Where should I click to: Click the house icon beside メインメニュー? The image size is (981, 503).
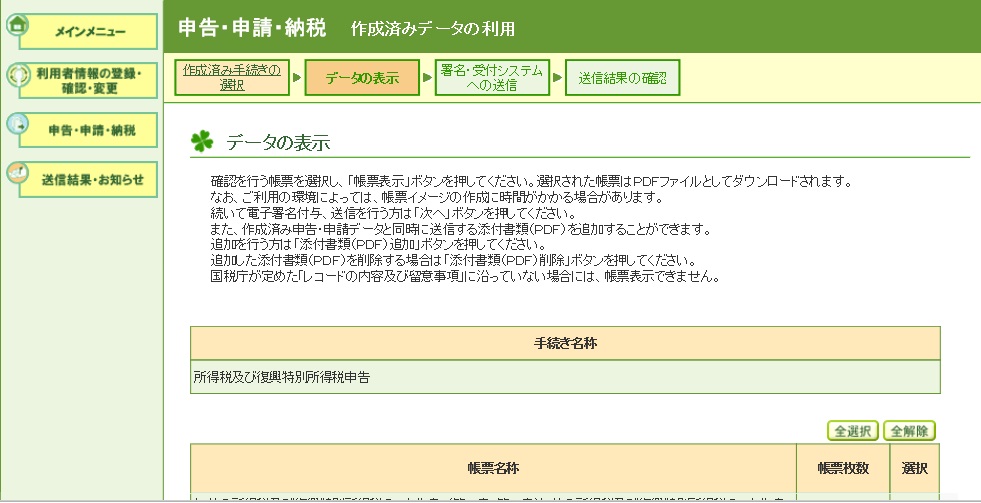tap(17, 24)
